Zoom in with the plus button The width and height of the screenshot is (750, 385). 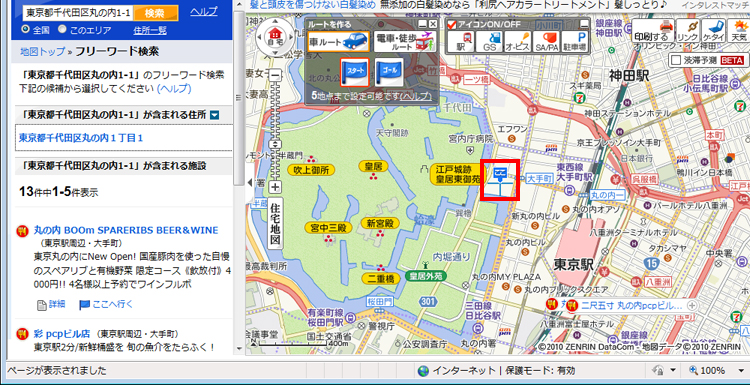pyautogui.click(x=276, y=187)
